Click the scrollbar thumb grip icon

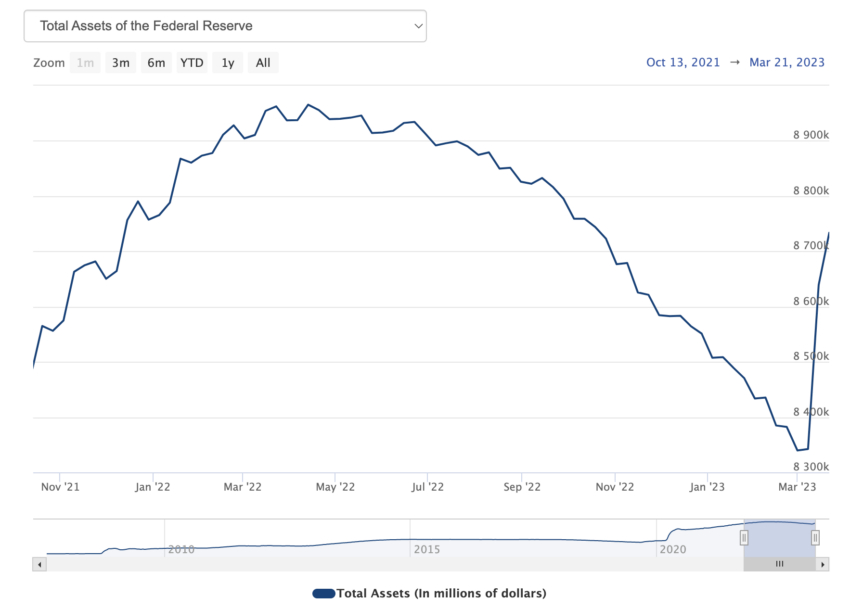[780, 564]
